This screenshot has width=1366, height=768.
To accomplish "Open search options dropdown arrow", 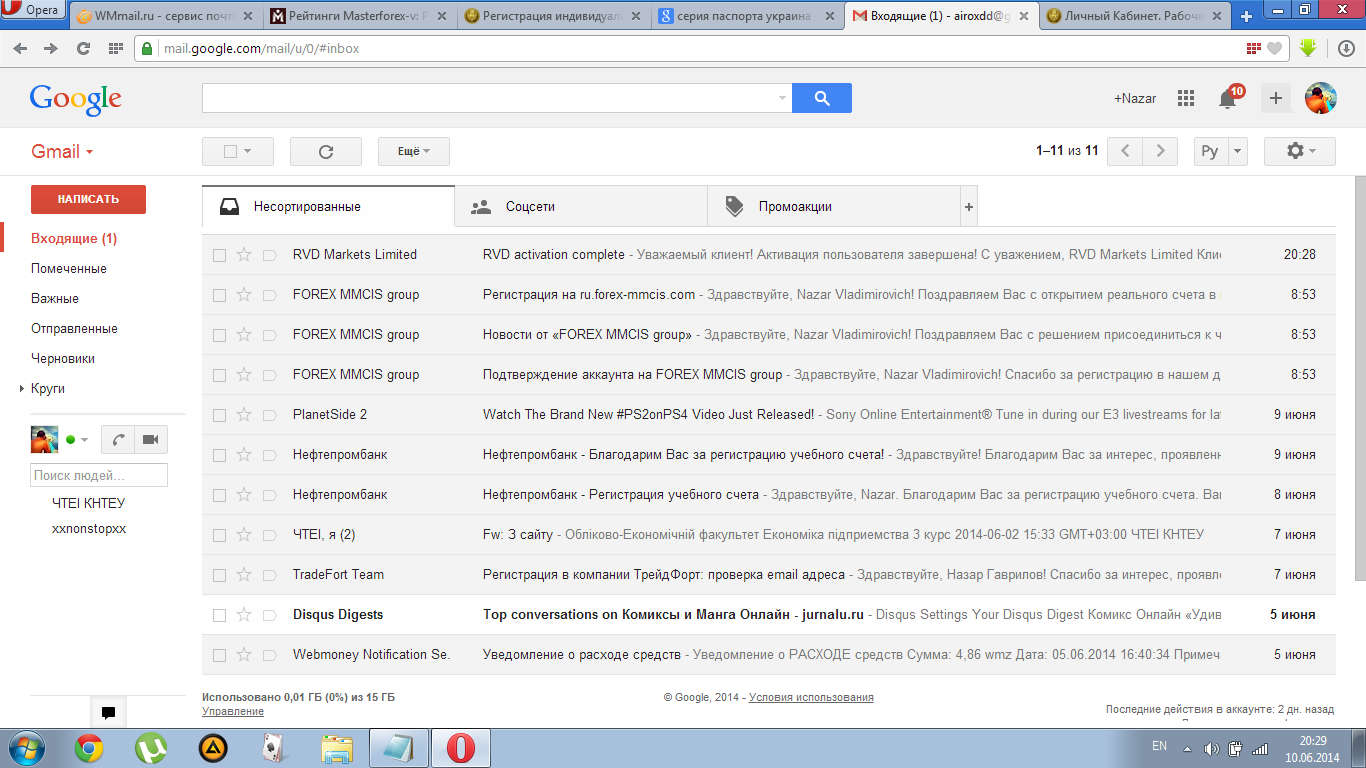I will point(782,98).
